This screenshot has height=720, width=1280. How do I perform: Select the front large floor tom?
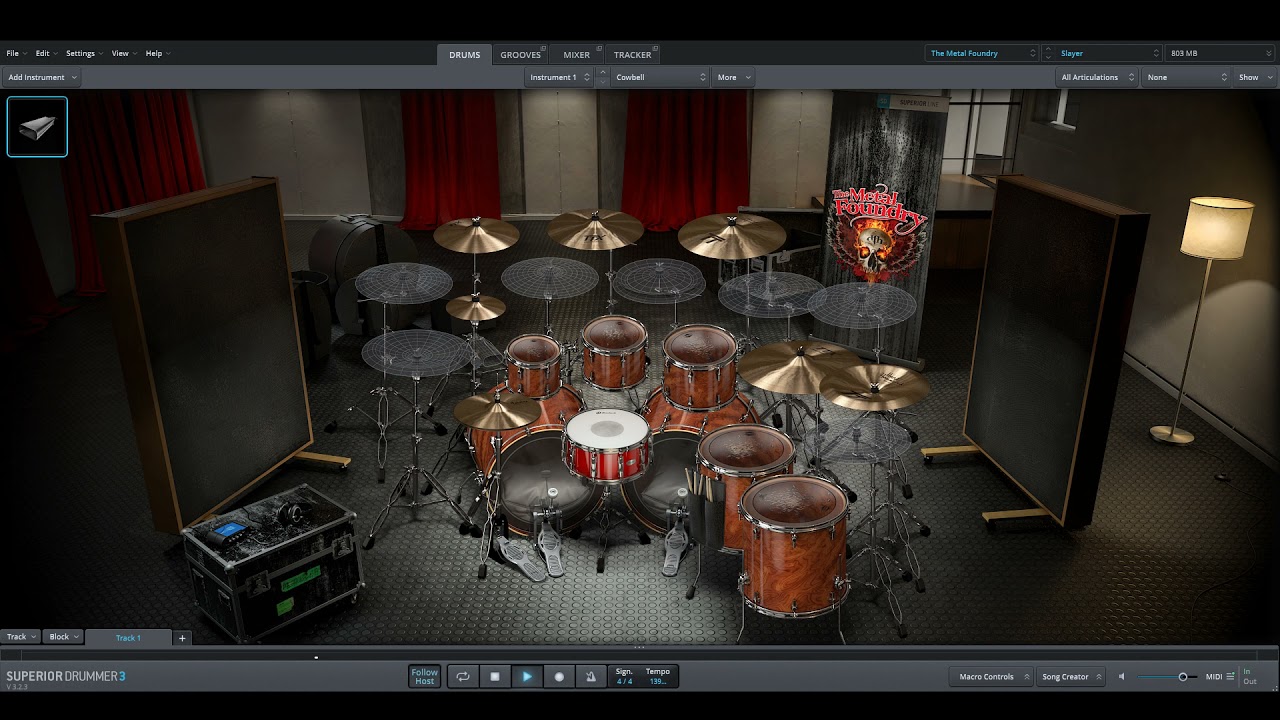click(795, 545)
